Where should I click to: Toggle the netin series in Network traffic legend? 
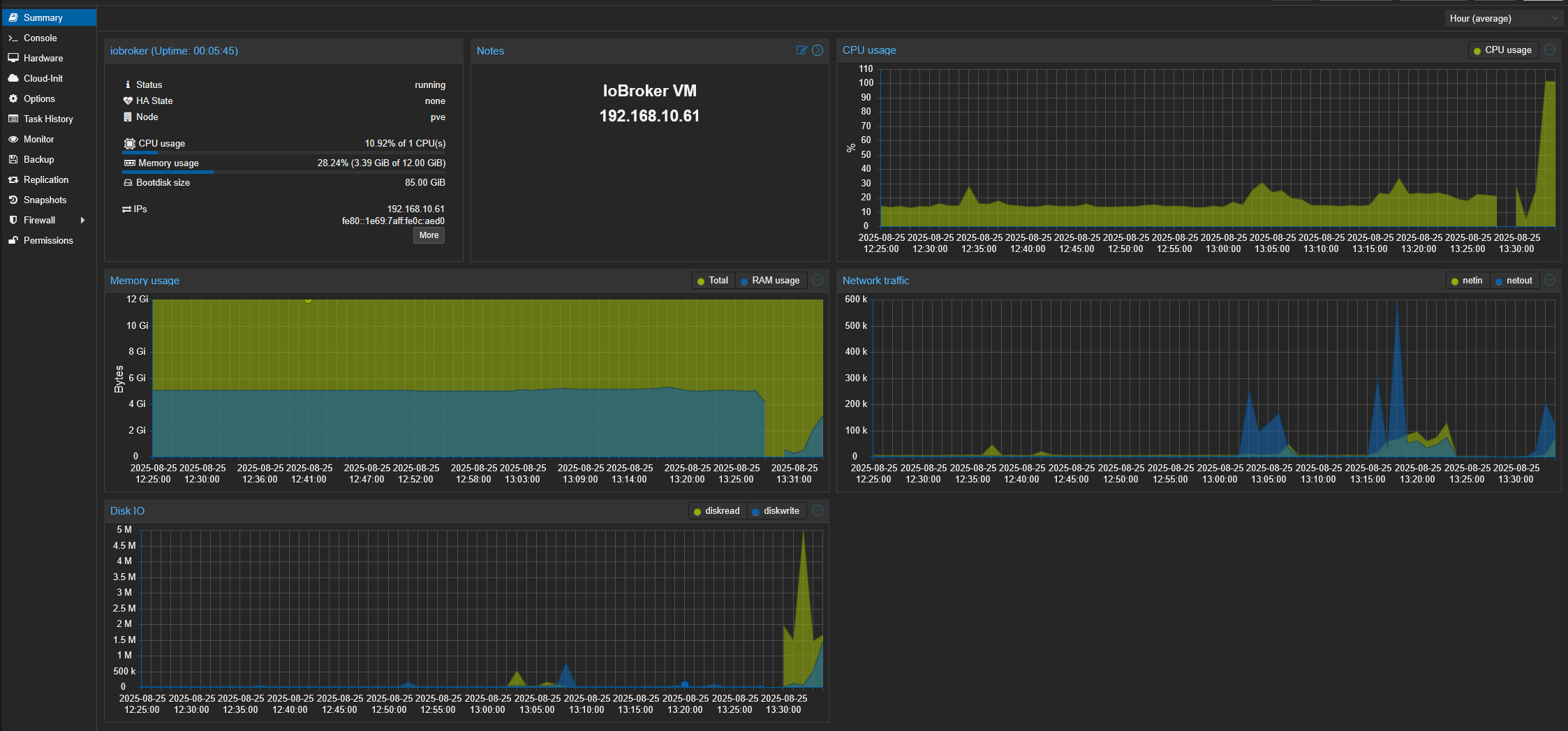coord(1467,281)
